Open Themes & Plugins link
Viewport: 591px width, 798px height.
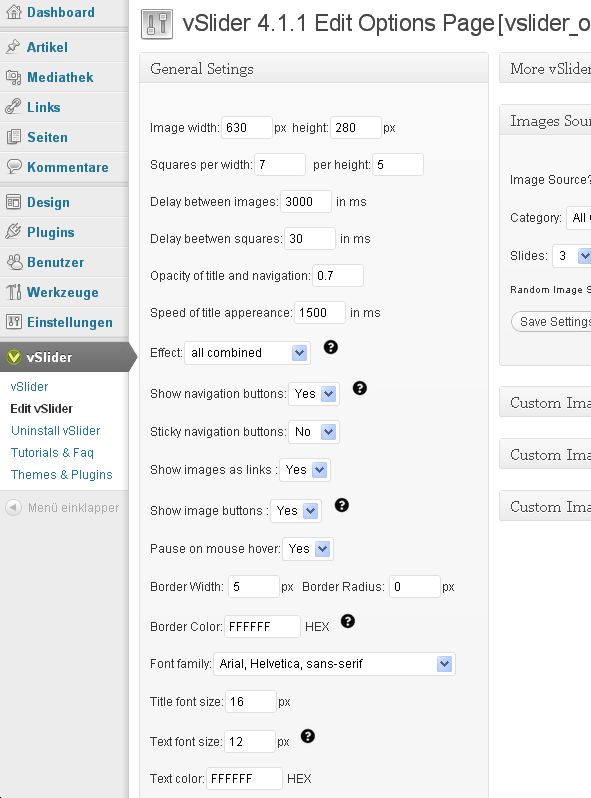[62, 474]
